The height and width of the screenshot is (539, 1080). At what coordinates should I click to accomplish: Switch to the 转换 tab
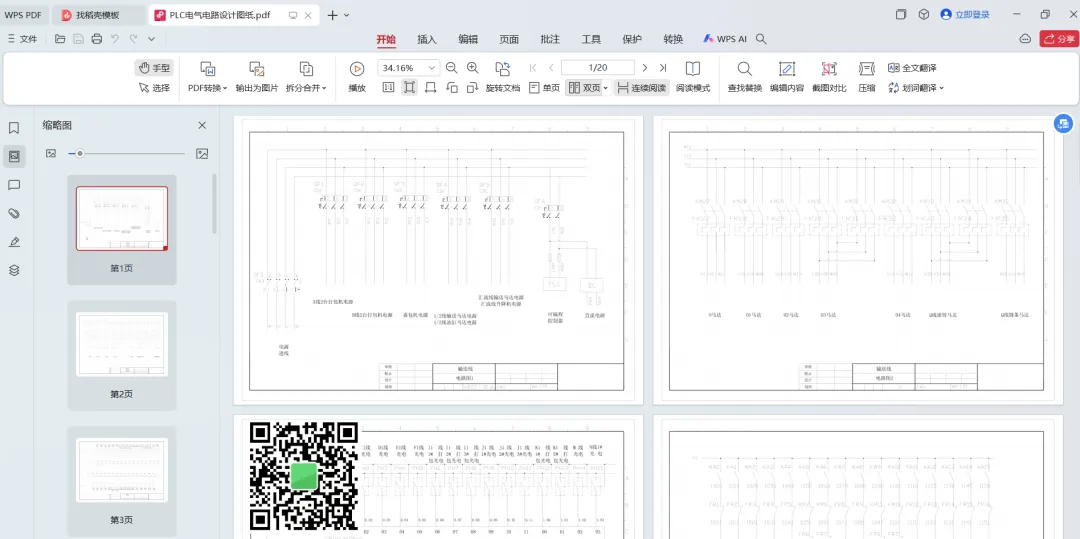[673, 39]
